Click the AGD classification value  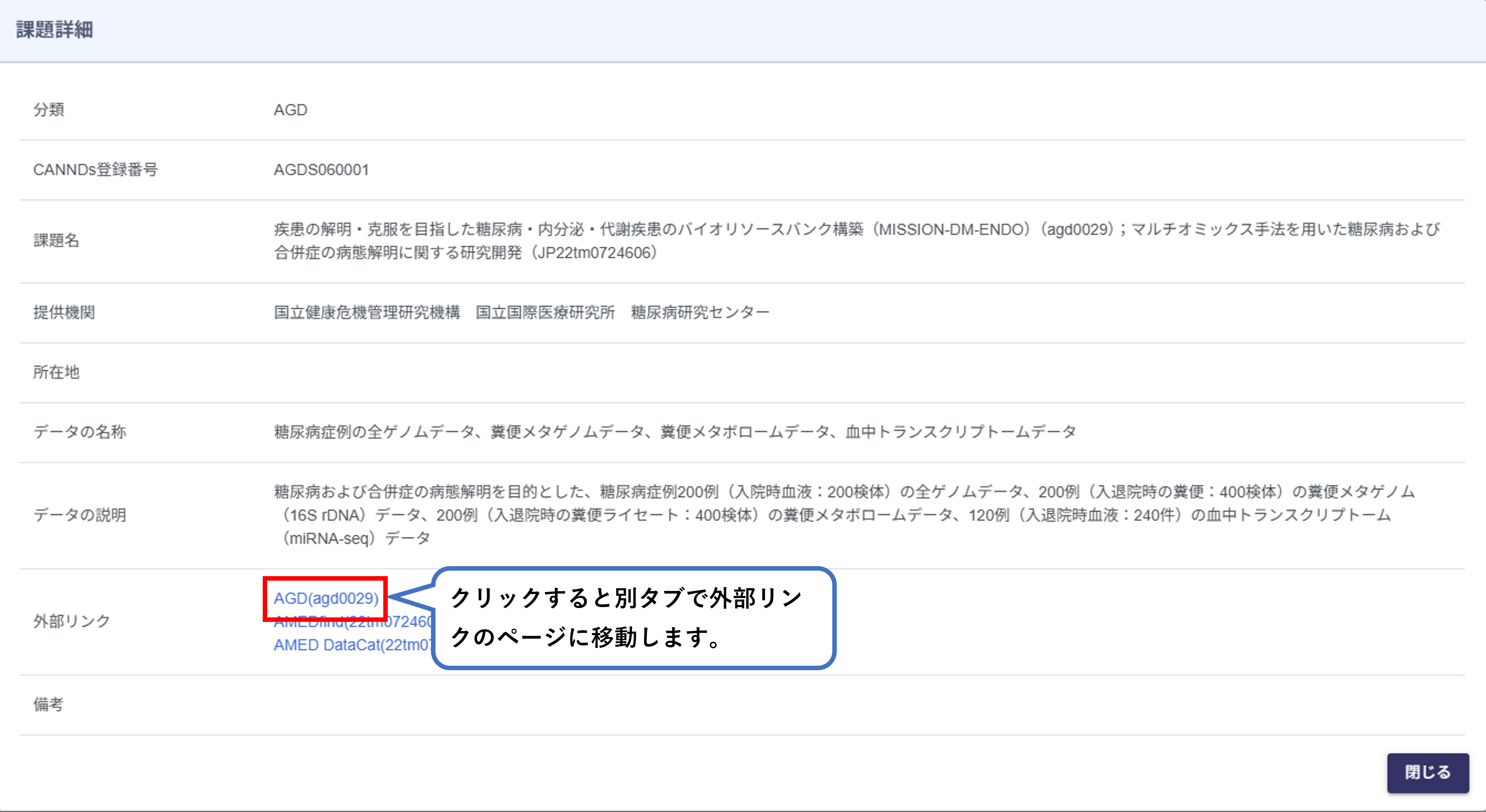(290, 110)
